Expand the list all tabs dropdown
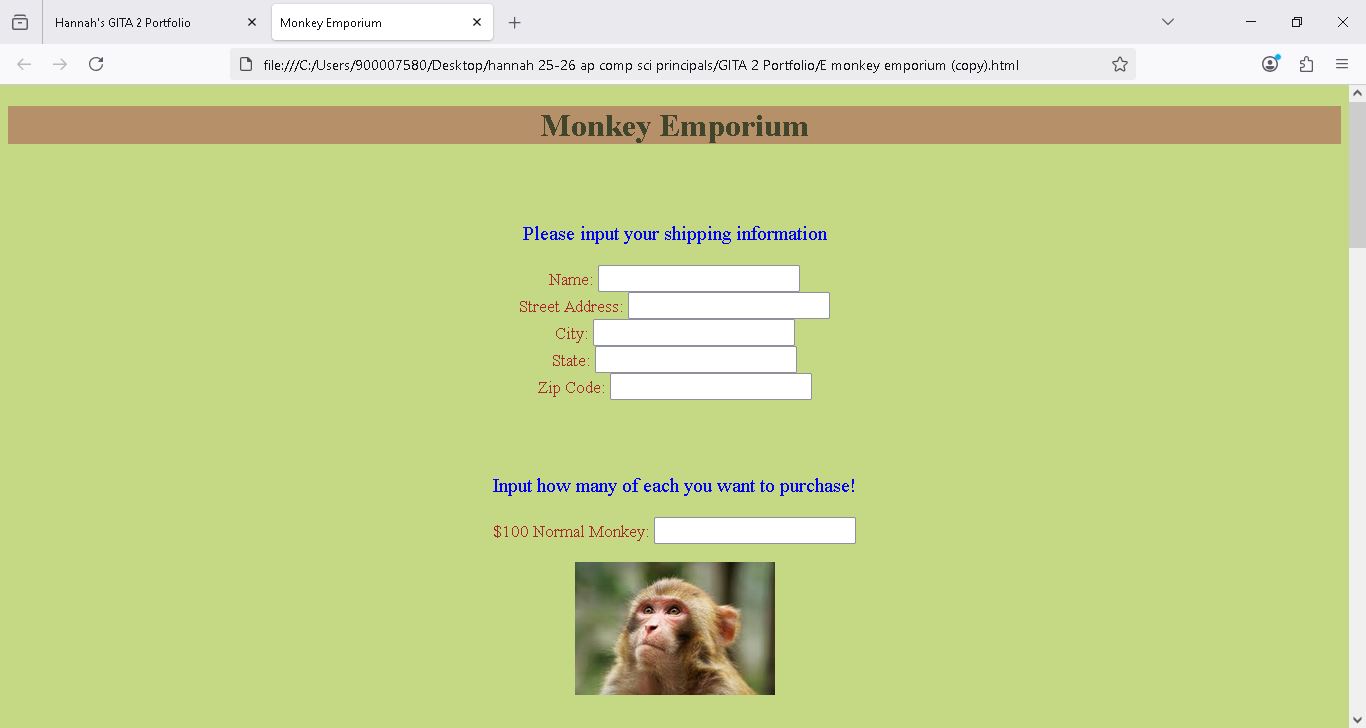 pos(1167,22)
